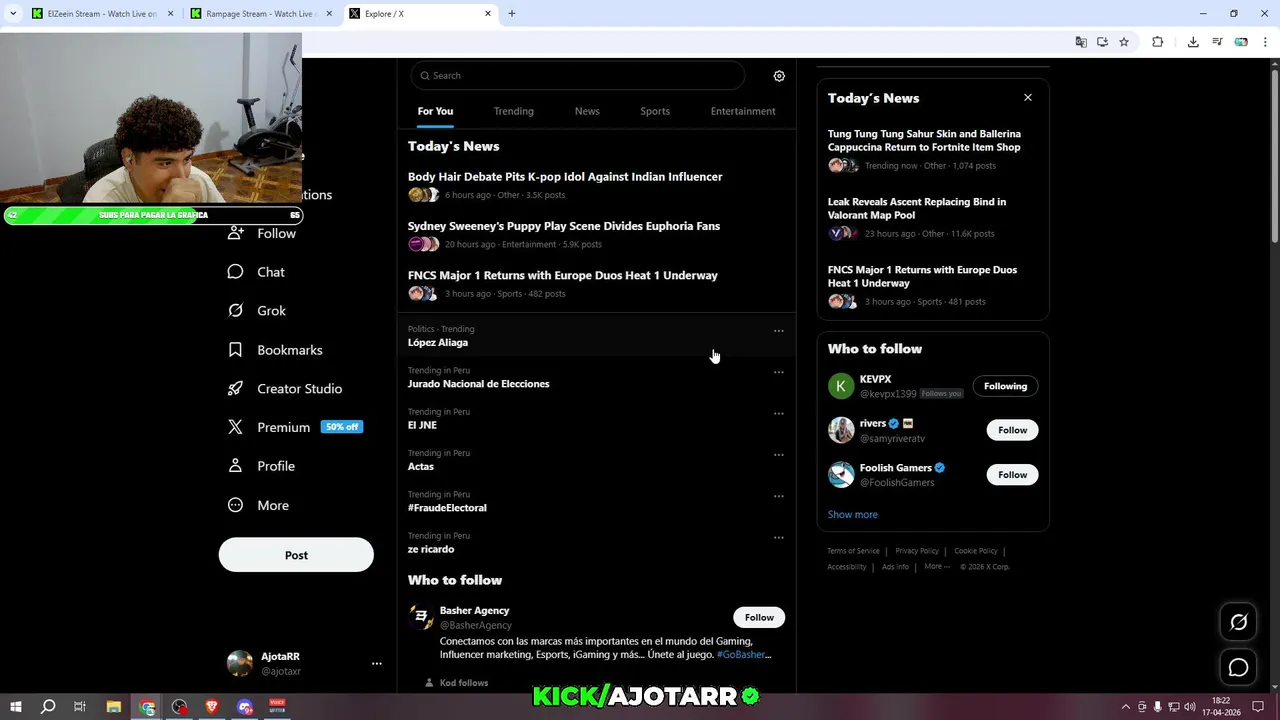Select the For You tab
This screenshot has width=1280, height=720.
coord(435,111)
